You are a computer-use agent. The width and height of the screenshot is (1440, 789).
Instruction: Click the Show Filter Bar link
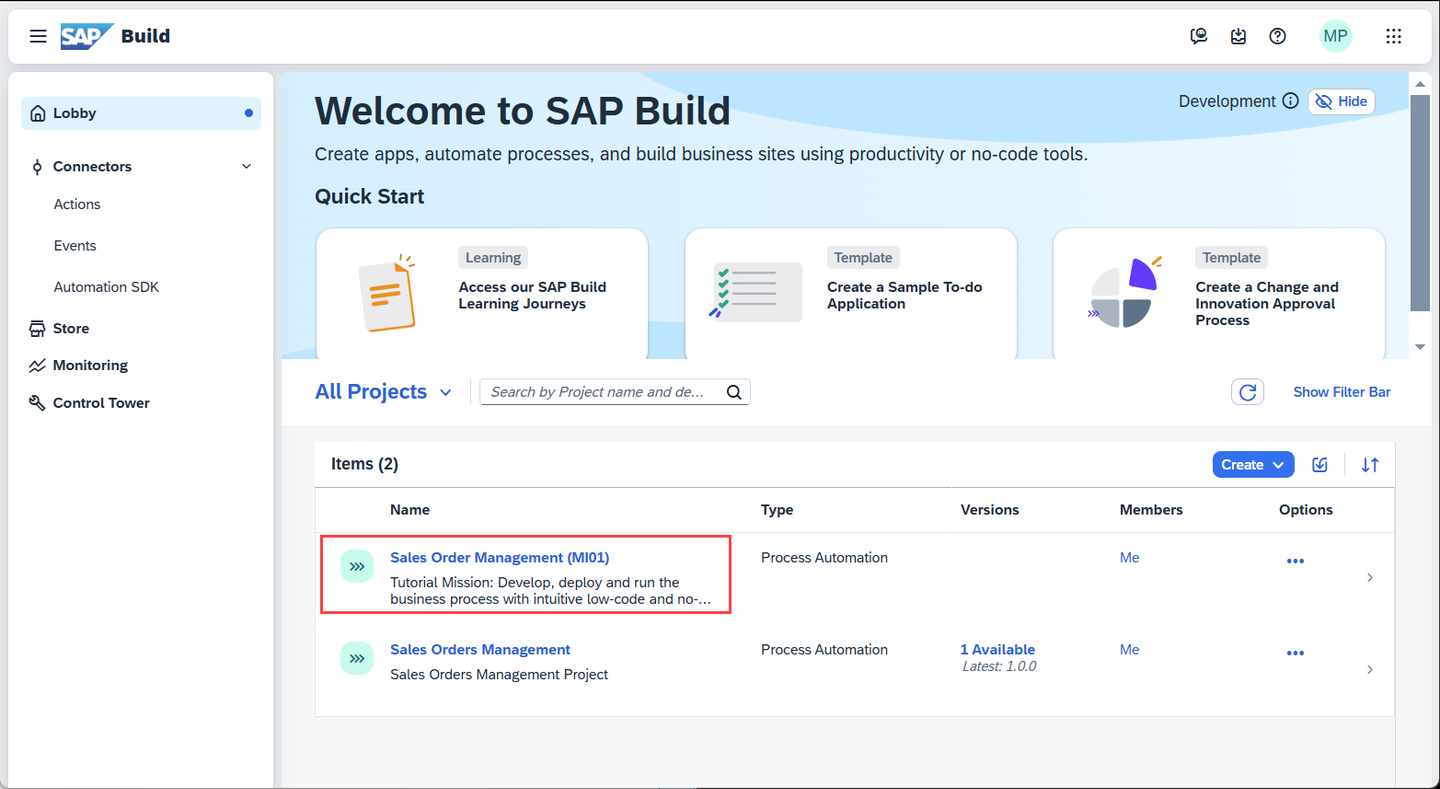(x=1342, y=392)
